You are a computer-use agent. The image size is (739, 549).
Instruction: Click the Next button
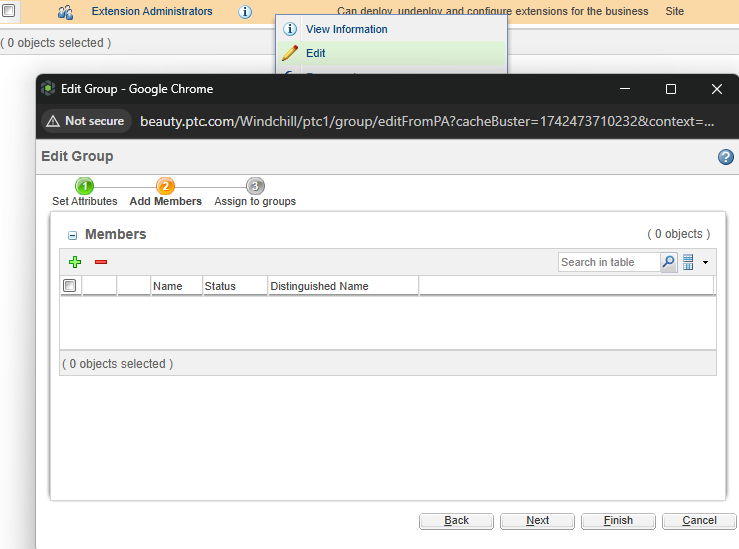pos(537,521)
